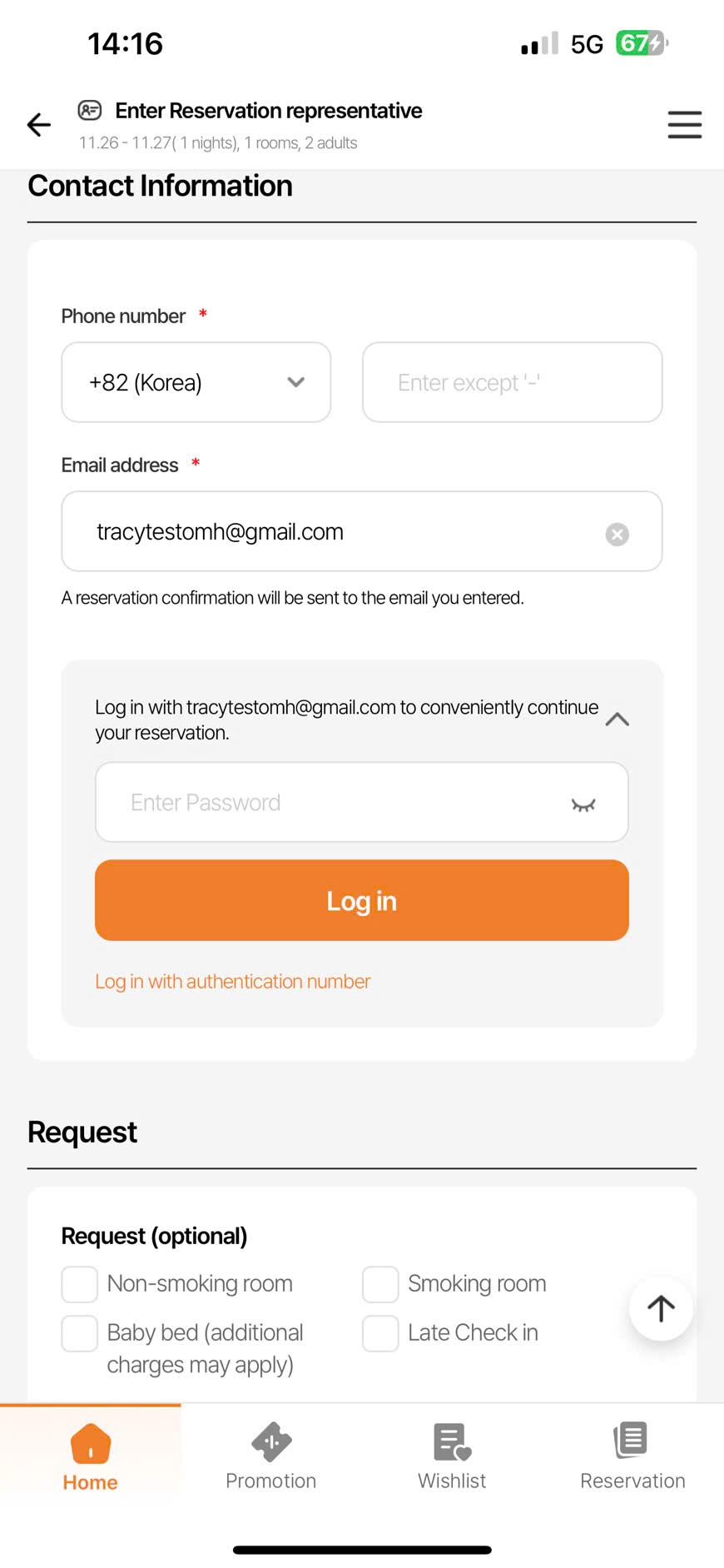
Task: Focus the Enter Password field
Action: point(333,803)
